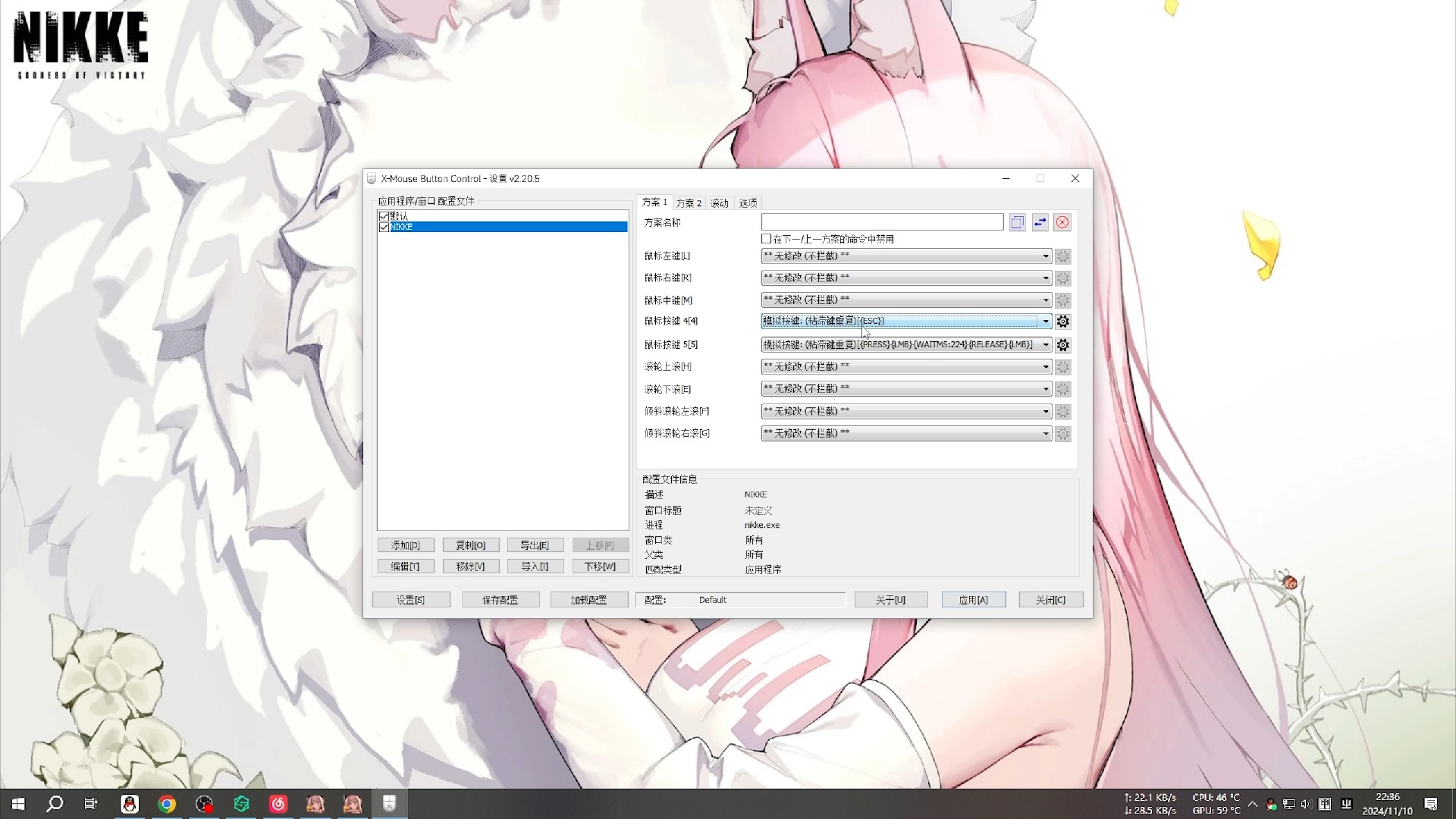Open the 倾斜滚轮右滚[G] action dropdown
The image size is (1456, 819).
(906, 434)
